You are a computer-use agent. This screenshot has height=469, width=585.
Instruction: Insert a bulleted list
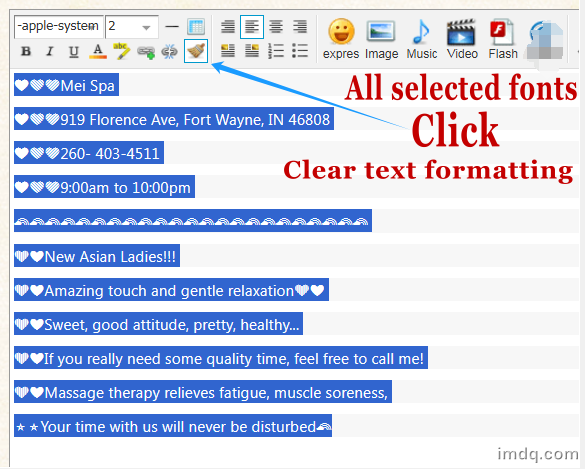click(300, 51)
